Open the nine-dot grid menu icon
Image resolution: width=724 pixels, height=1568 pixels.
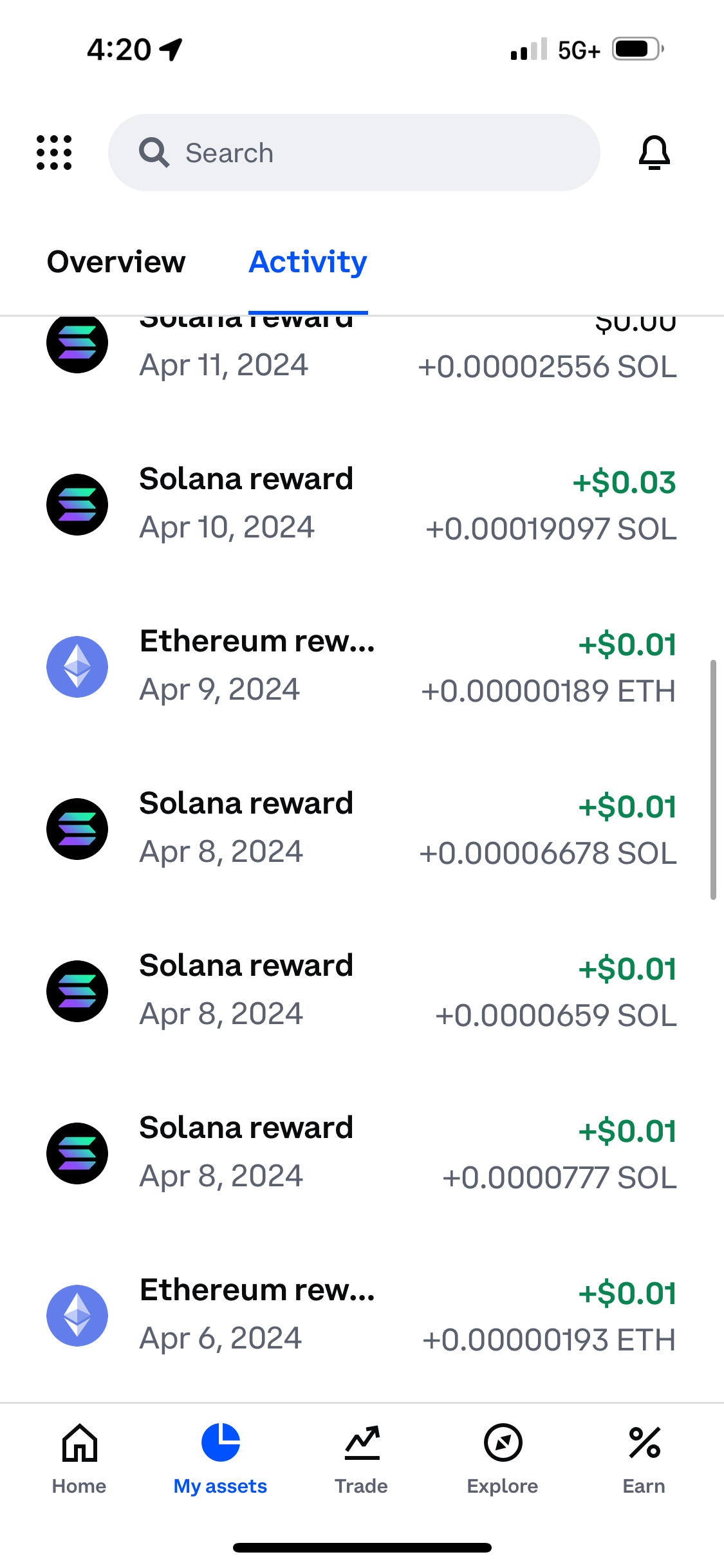click(x=54, y=153)
